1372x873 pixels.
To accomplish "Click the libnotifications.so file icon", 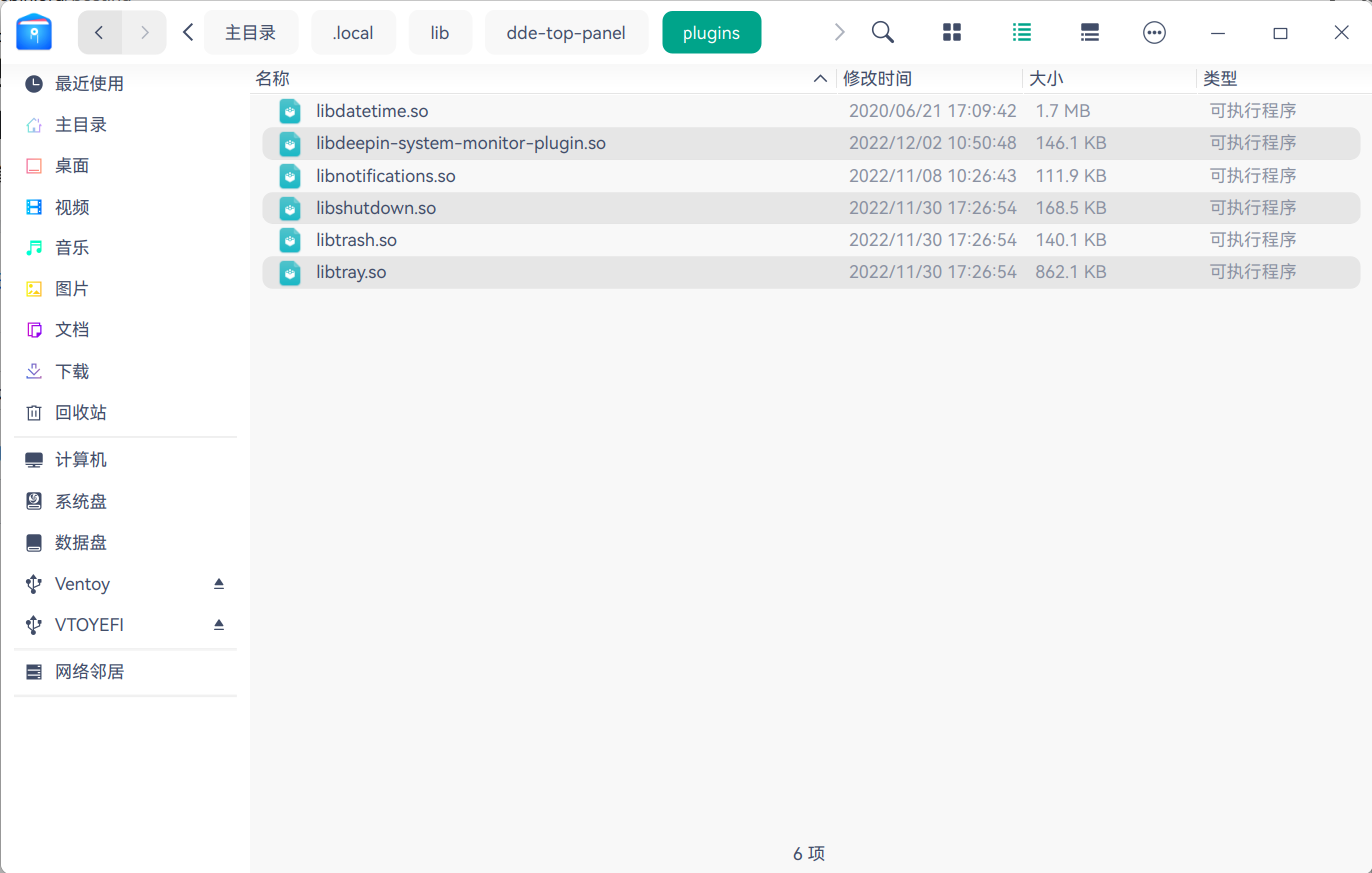I will 290,176.
